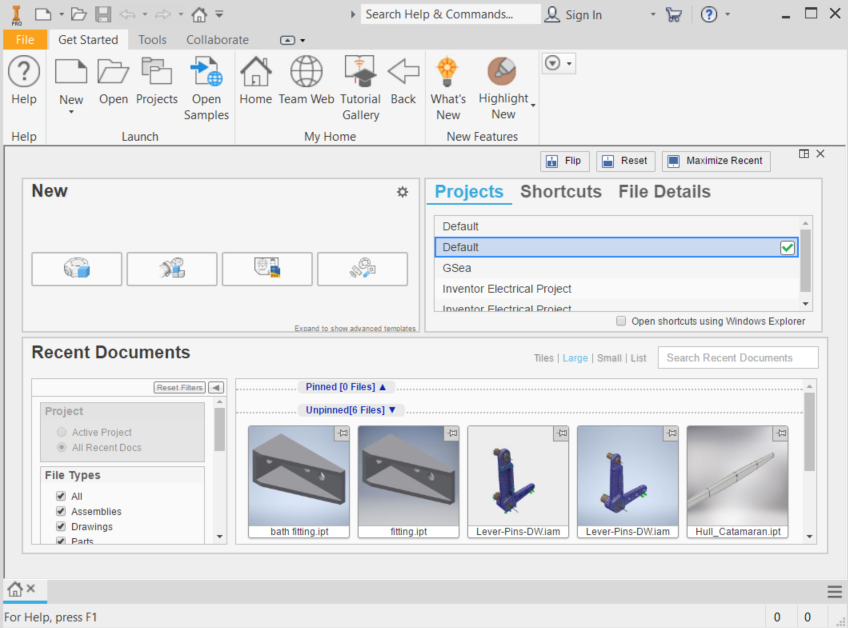Select All Recent Docs radio button
Image resolution: width=848 pixels, height=628 pixels.
point(62,447)
